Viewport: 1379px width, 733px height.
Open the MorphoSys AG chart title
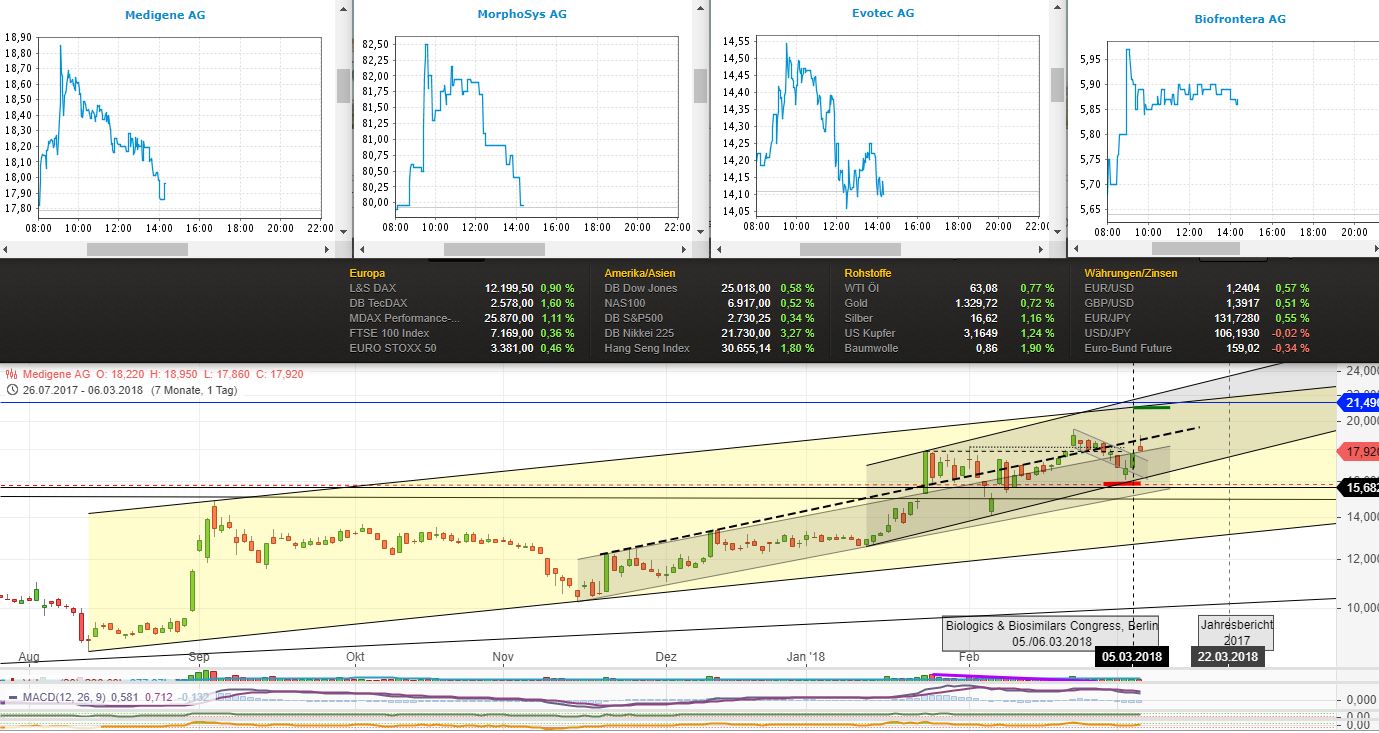coord(520,13)
